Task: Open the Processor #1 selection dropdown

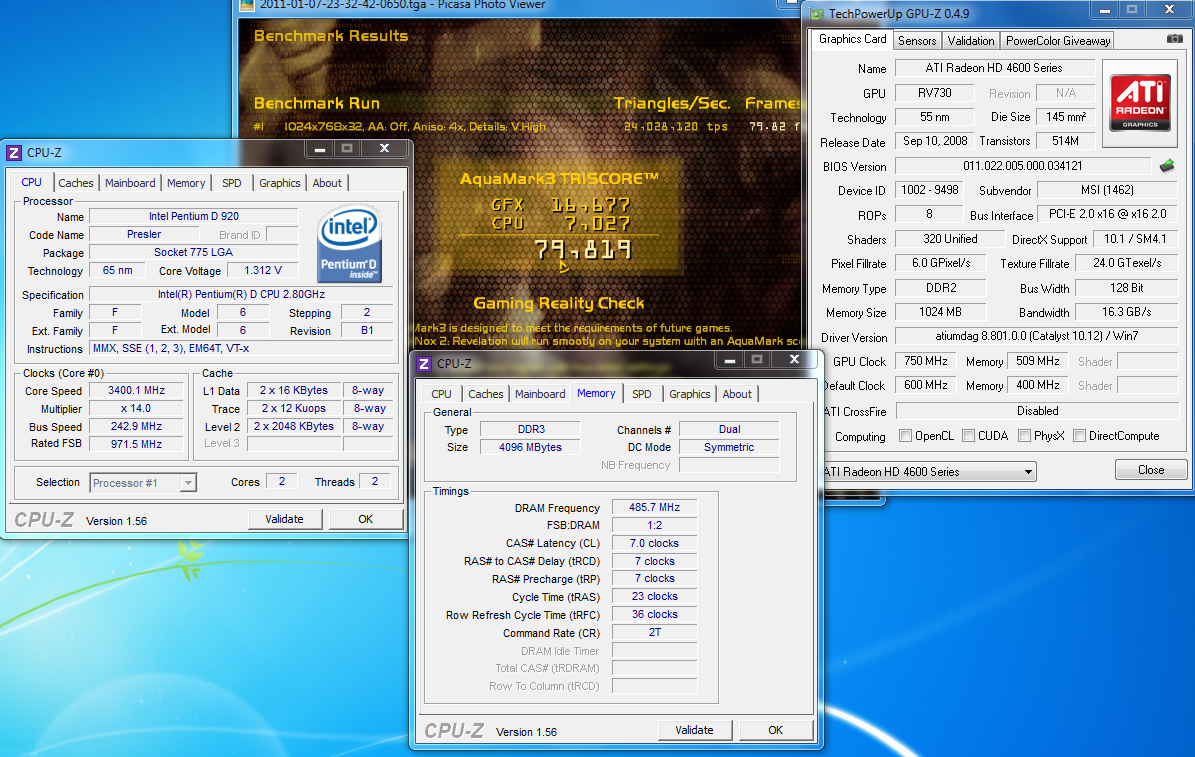Action: point(143,483)
